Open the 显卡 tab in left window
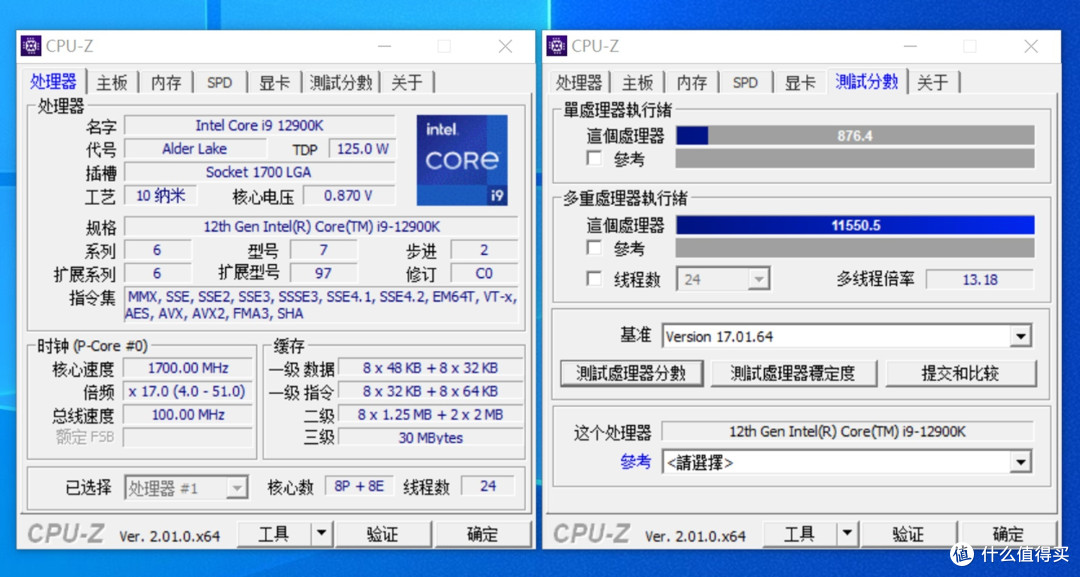The height and width of the screenshot is (577, 1080). click(x=274, y=83)
